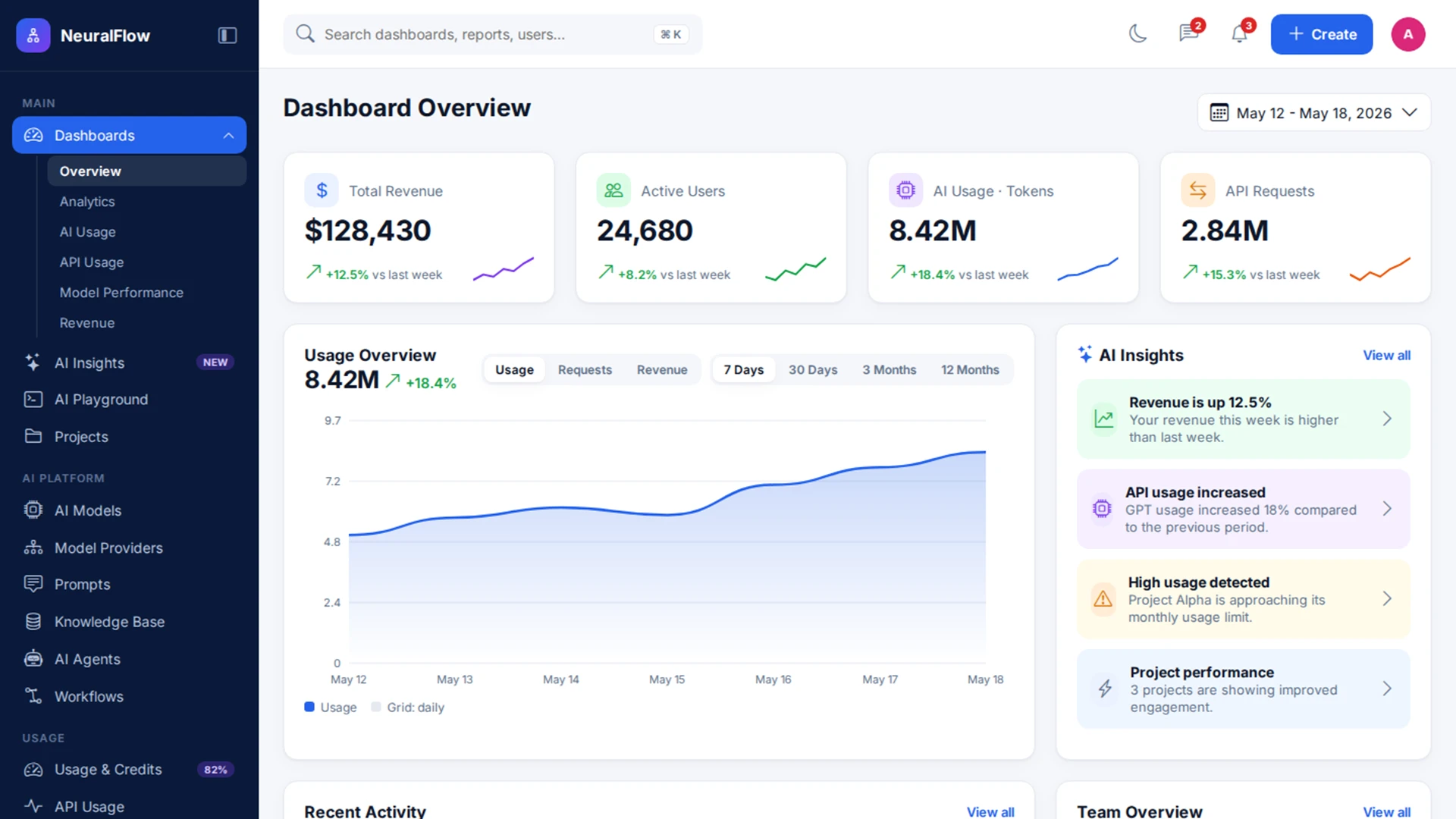Image resolution: width=1456 pixels, height=819 pixels.
Task: Expand High usage detected chevron
Action: tap(1386, 598)
